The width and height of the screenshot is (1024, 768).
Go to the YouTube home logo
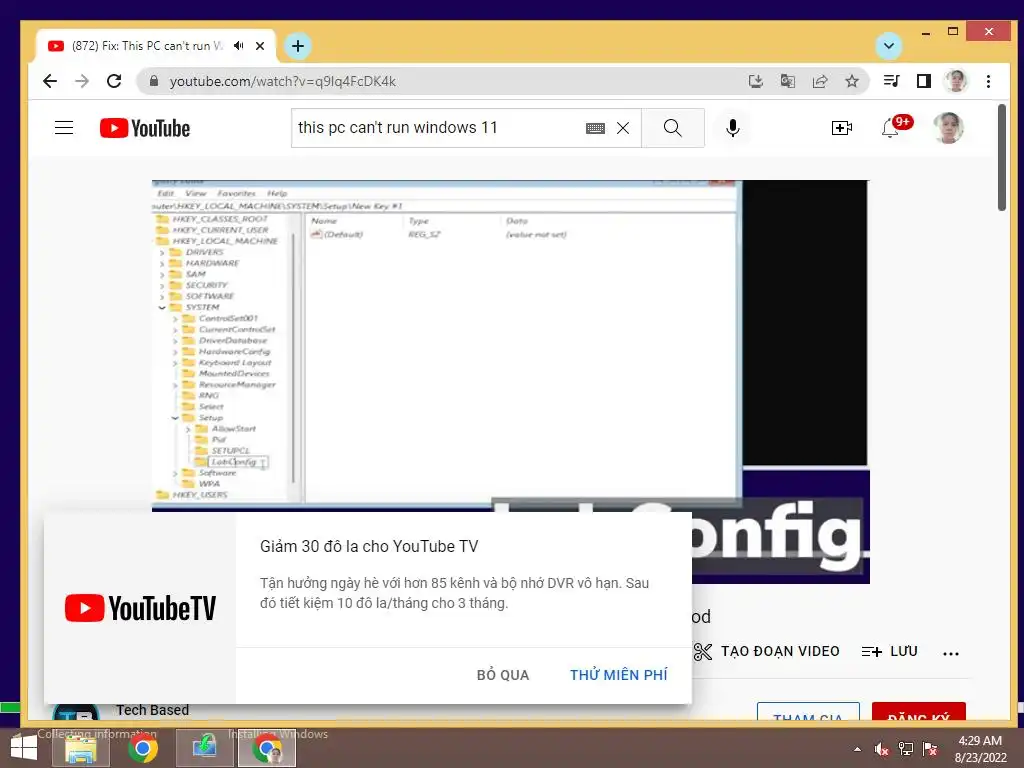pyautogui.click(x=145, y=128)
